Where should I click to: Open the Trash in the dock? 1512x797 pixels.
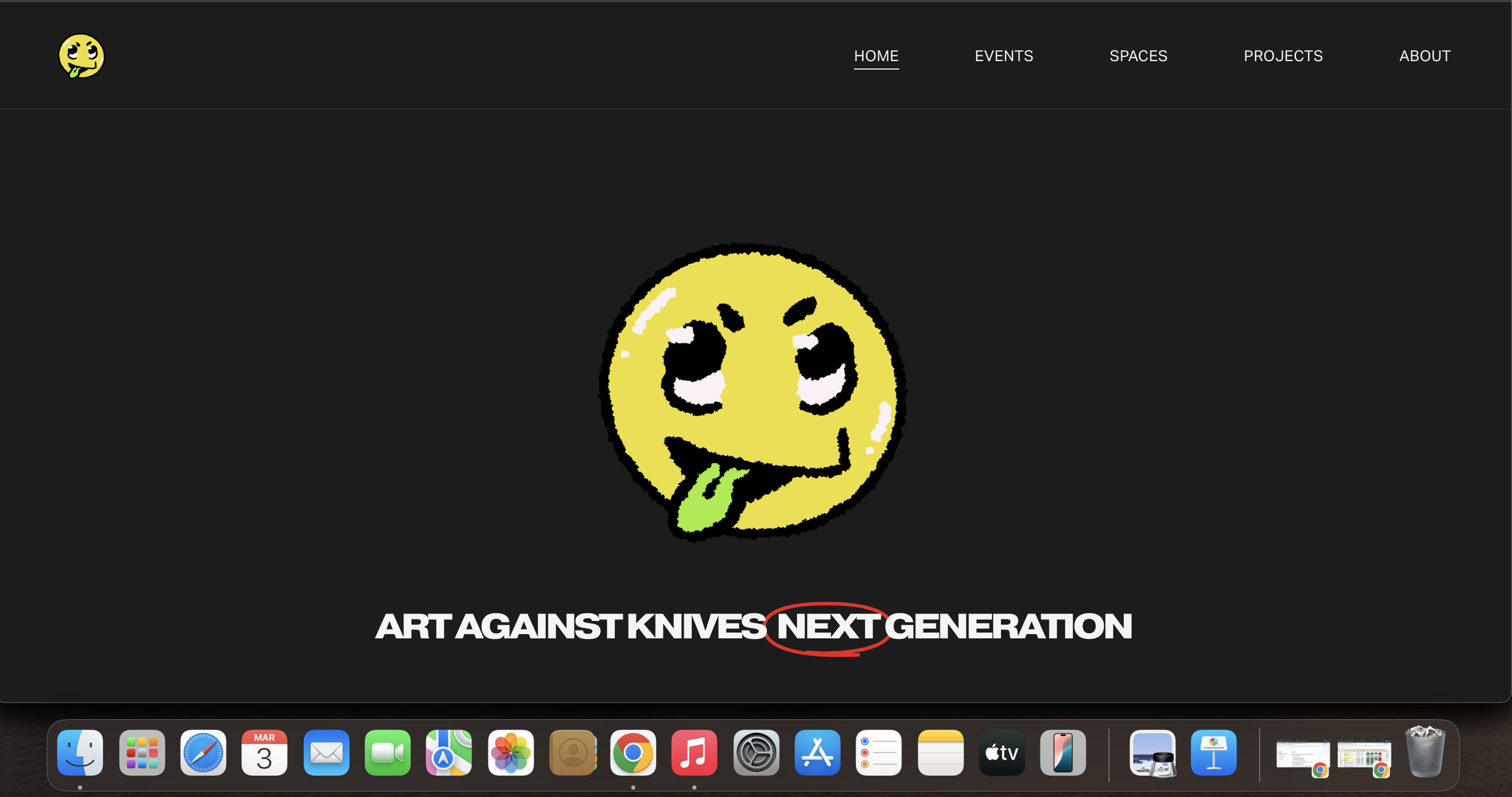tap(1425, 753)
